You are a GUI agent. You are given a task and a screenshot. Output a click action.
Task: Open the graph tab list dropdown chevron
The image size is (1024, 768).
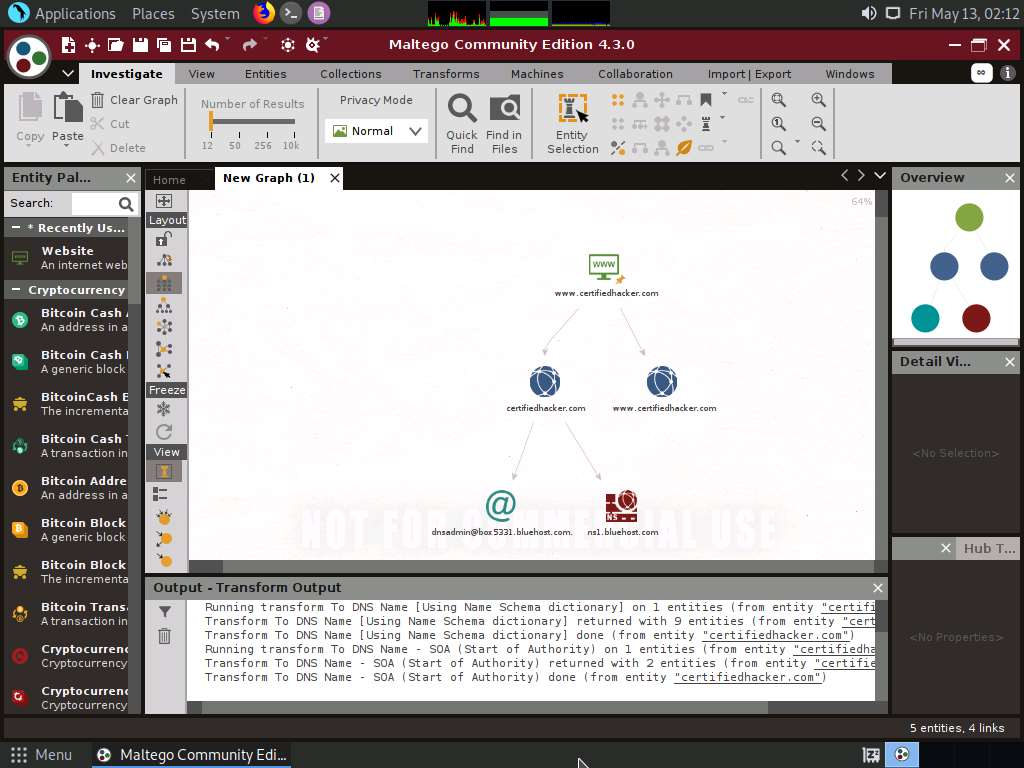880,176
